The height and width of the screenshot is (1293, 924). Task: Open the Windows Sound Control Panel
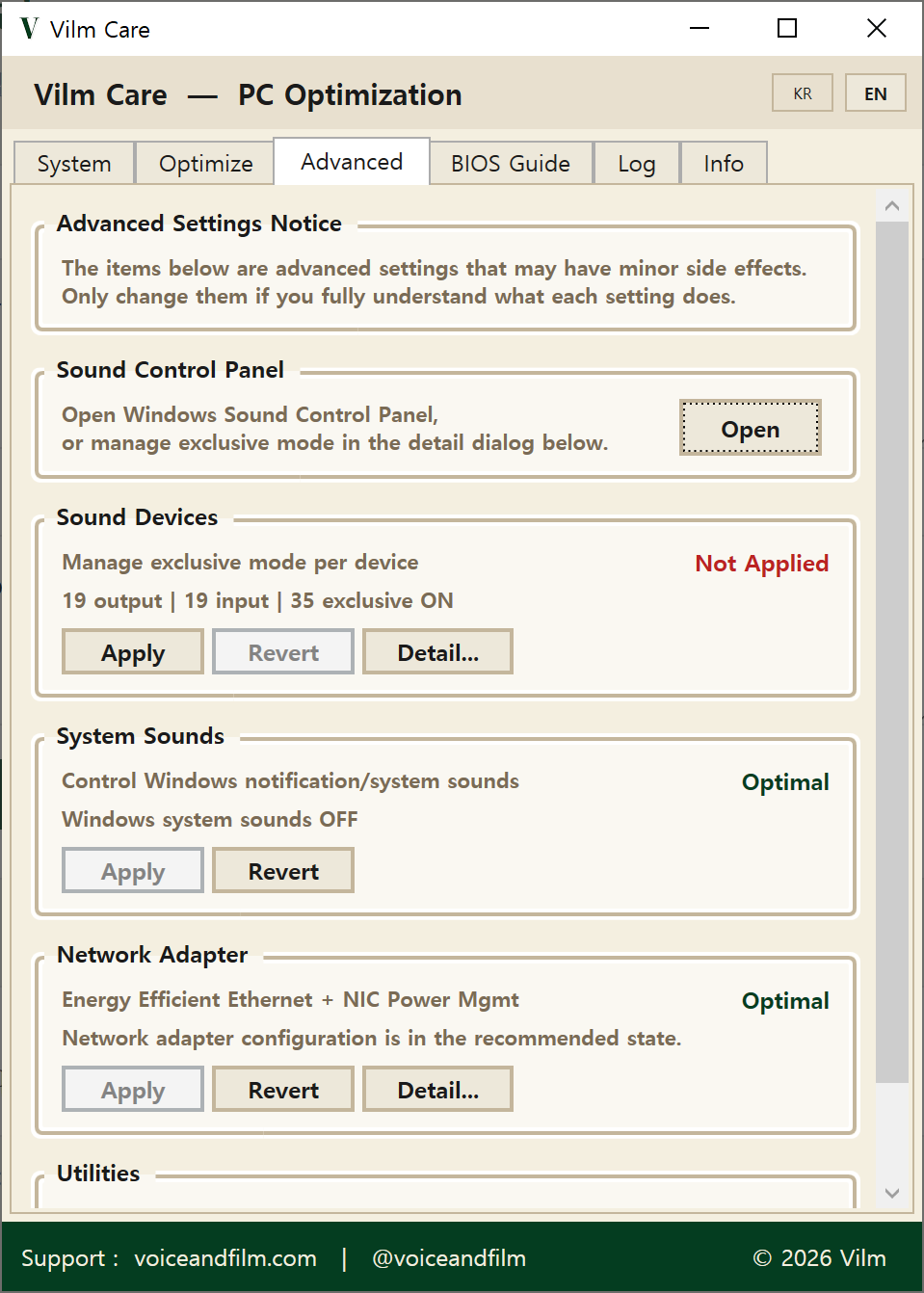[x=750, y=428]
